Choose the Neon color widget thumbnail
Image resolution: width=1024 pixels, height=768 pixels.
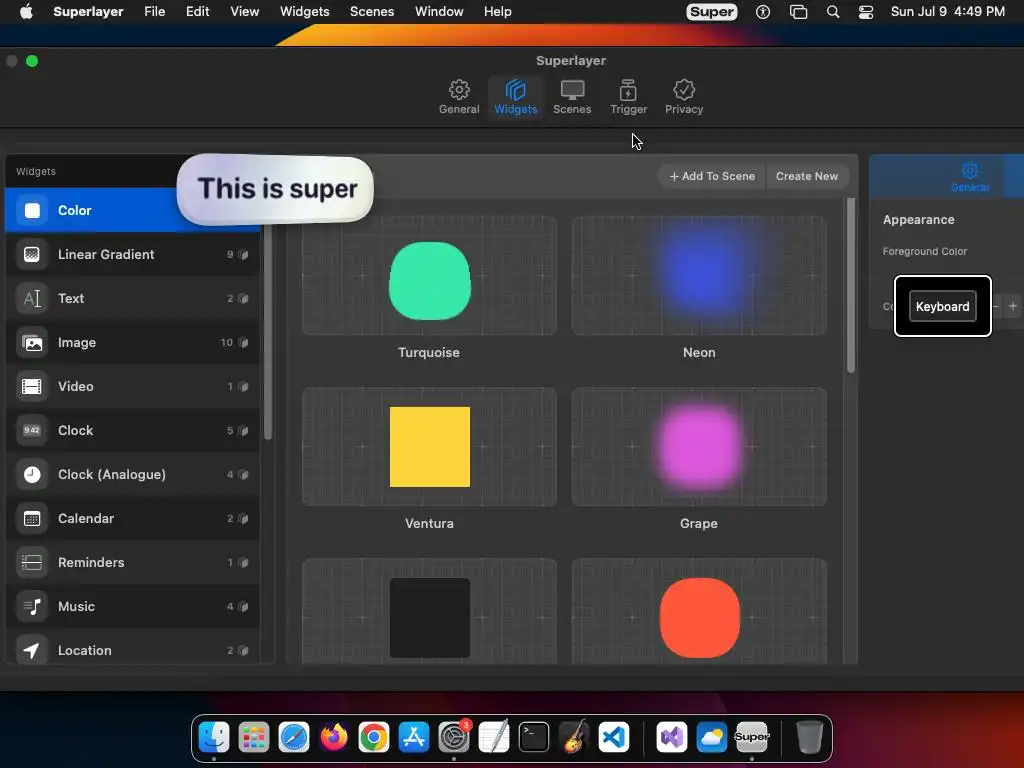point(699,276)
